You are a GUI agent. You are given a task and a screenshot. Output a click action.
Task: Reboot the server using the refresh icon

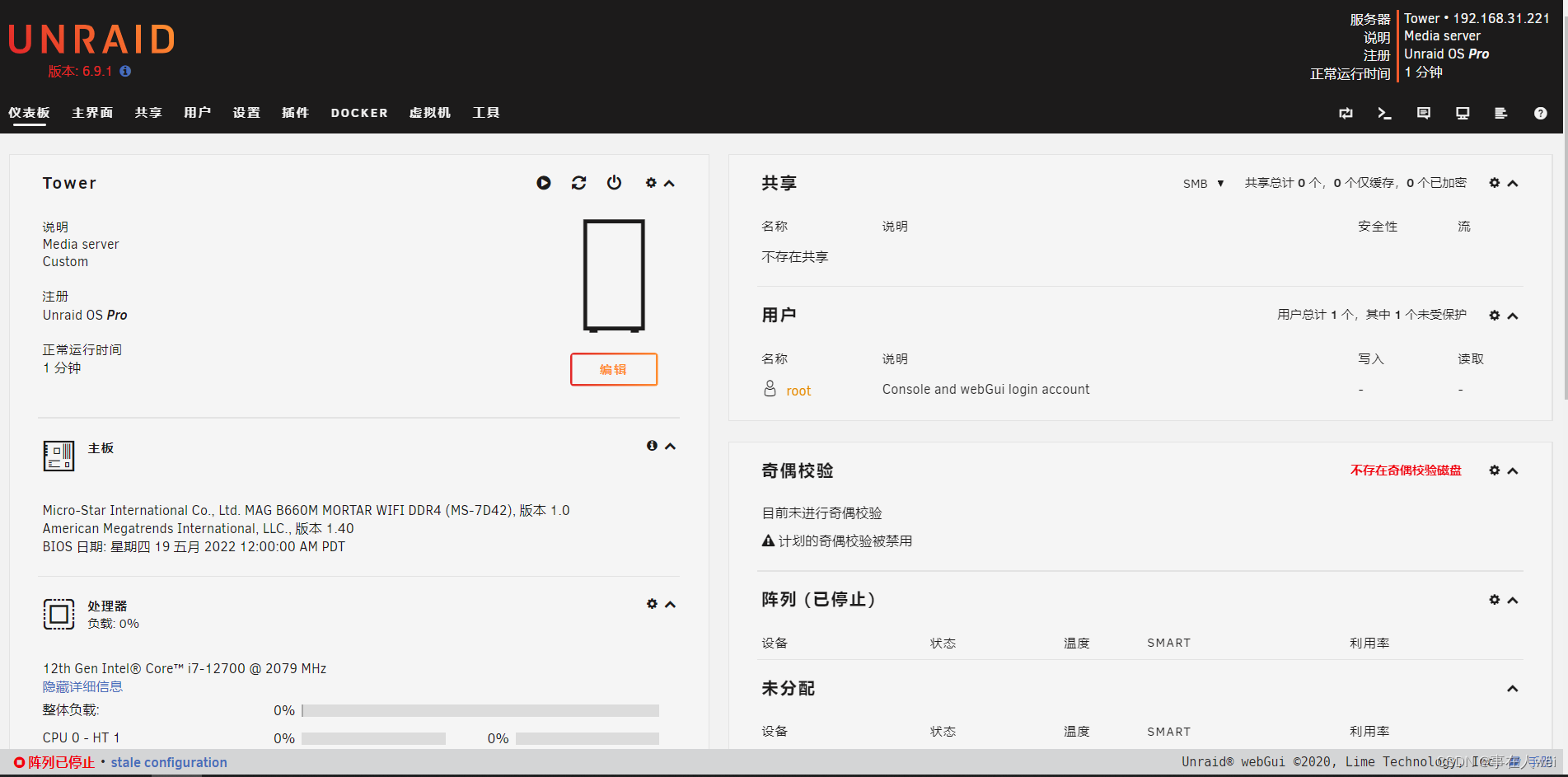(x=578, y=183)
